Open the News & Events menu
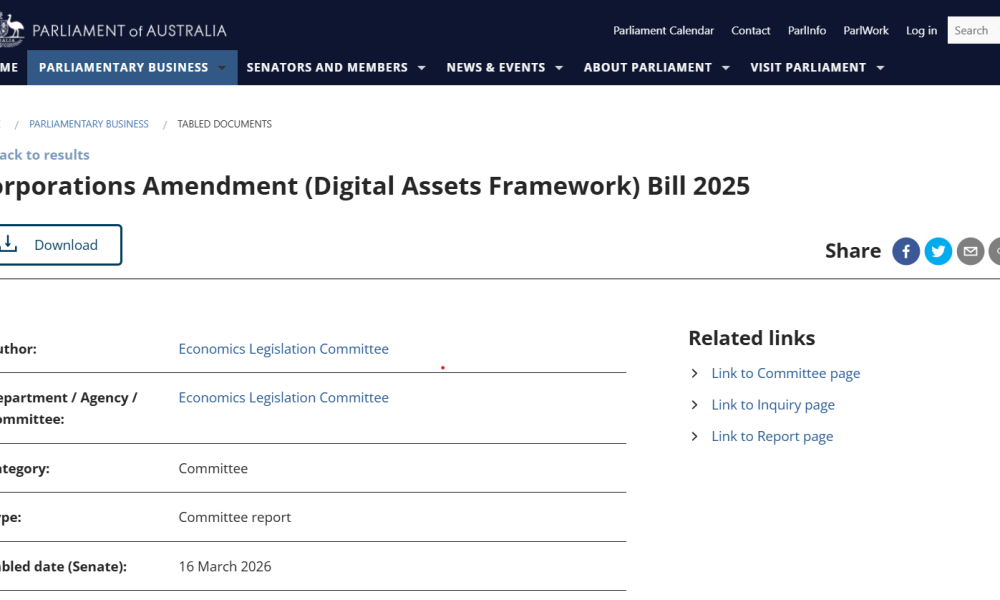Image resolution: width=1000 pixels, height=600 pixels. tap(504, 67)
